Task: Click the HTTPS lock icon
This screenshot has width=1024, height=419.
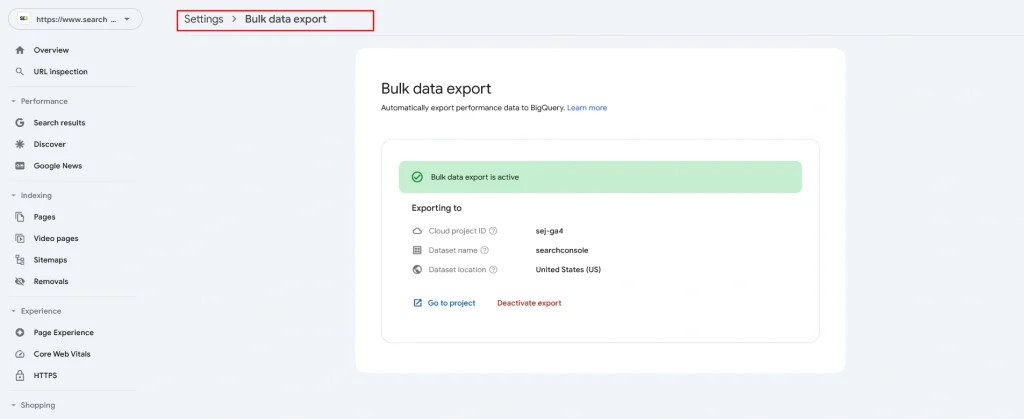Action: 20,375
